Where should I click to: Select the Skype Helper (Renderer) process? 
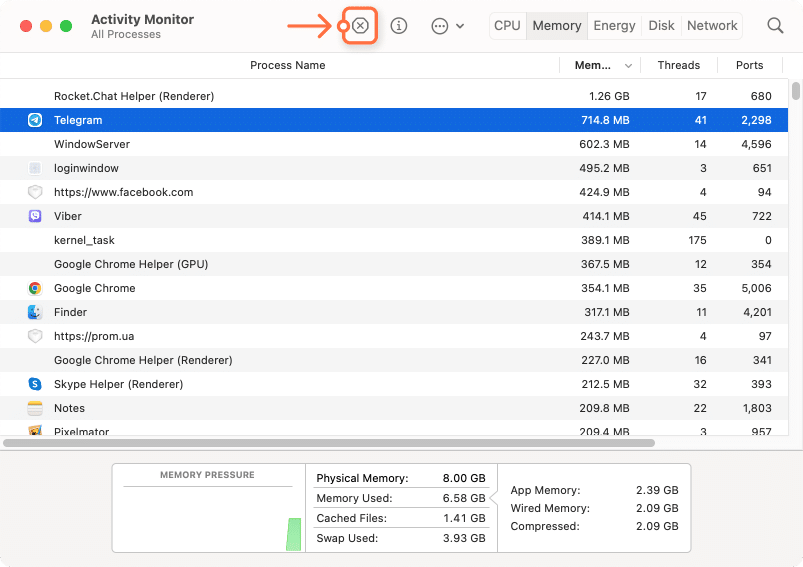[x=118, y=384]
